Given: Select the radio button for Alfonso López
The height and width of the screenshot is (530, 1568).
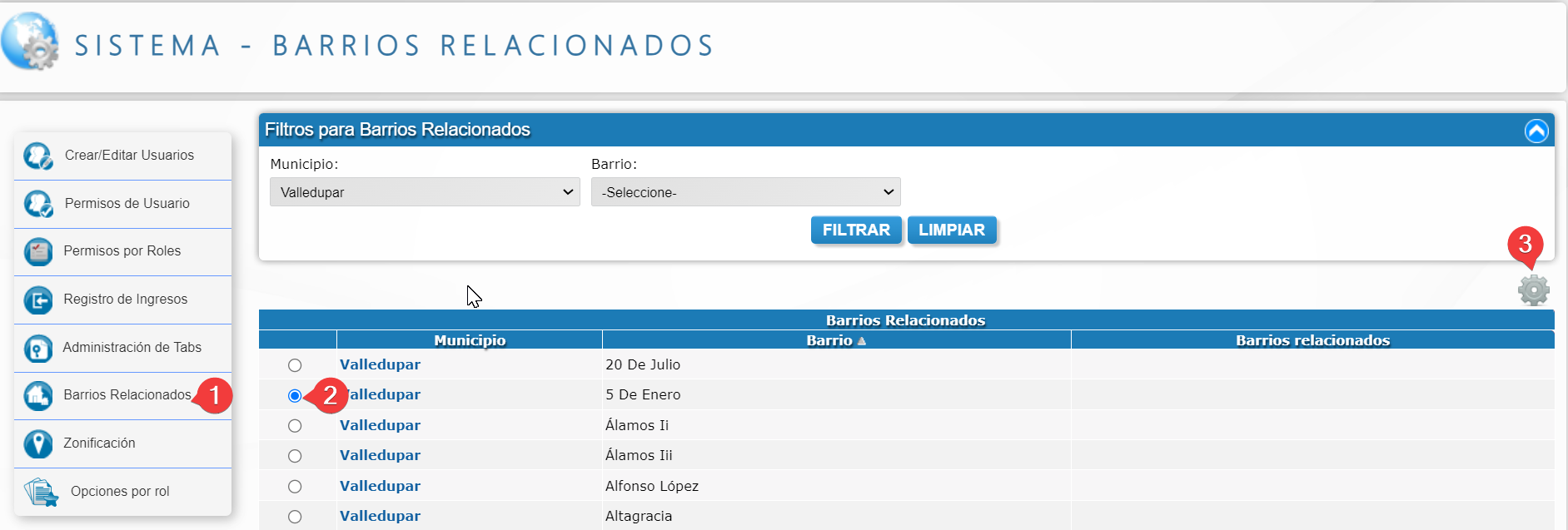Looking at the screenshot, I should click(295, 487).
